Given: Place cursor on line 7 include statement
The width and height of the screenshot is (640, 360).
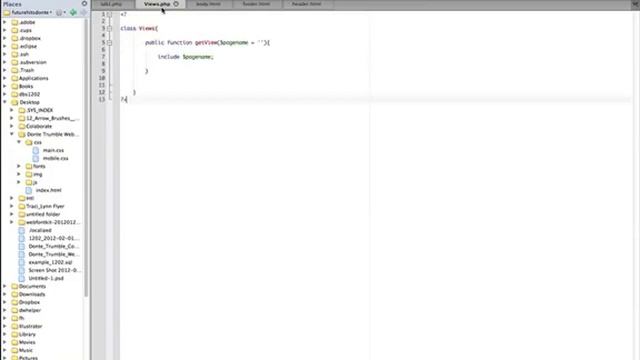Looking at the screenshot, I should pos(186,57).
